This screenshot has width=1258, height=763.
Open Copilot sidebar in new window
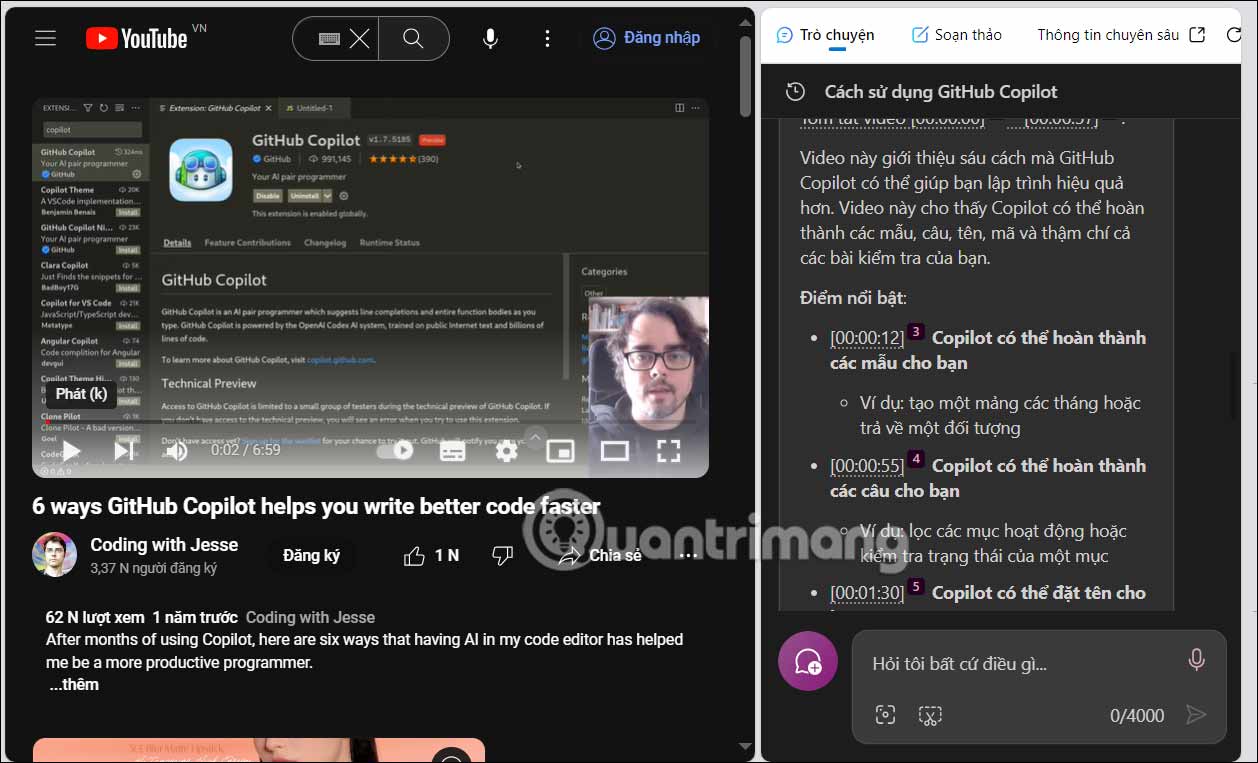(1197, 35)
